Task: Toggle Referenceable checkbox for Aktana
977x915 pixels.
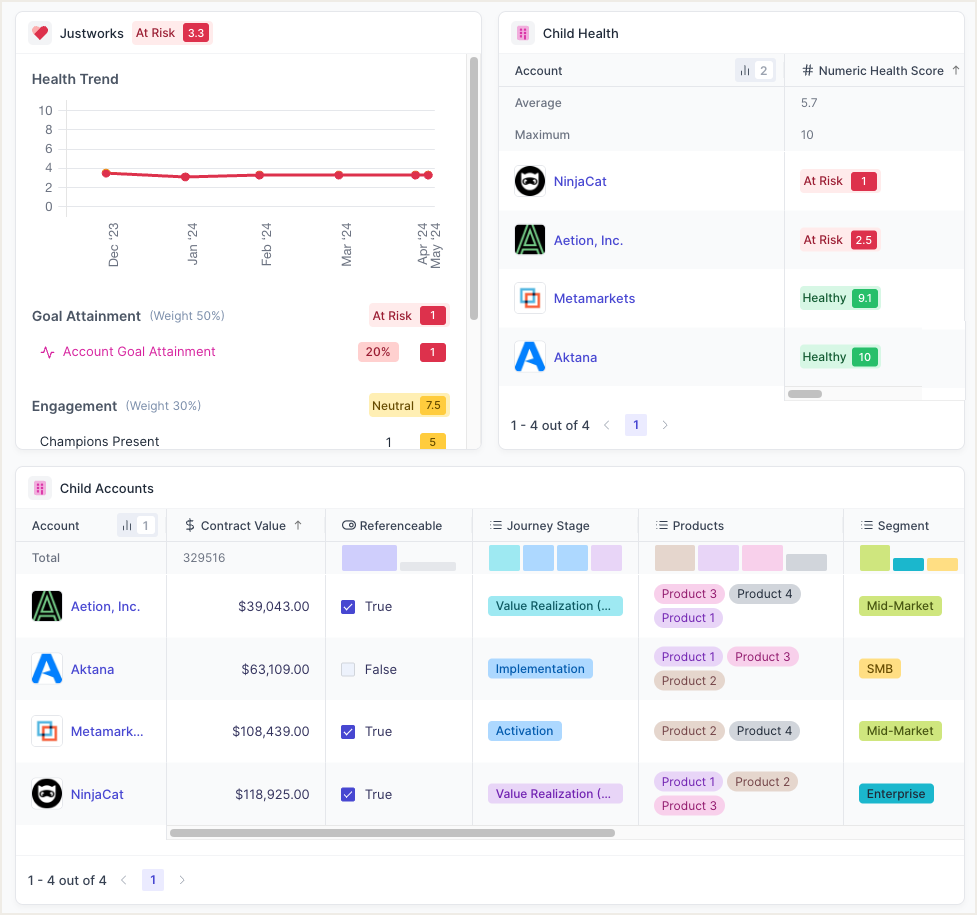Action: 348,669
